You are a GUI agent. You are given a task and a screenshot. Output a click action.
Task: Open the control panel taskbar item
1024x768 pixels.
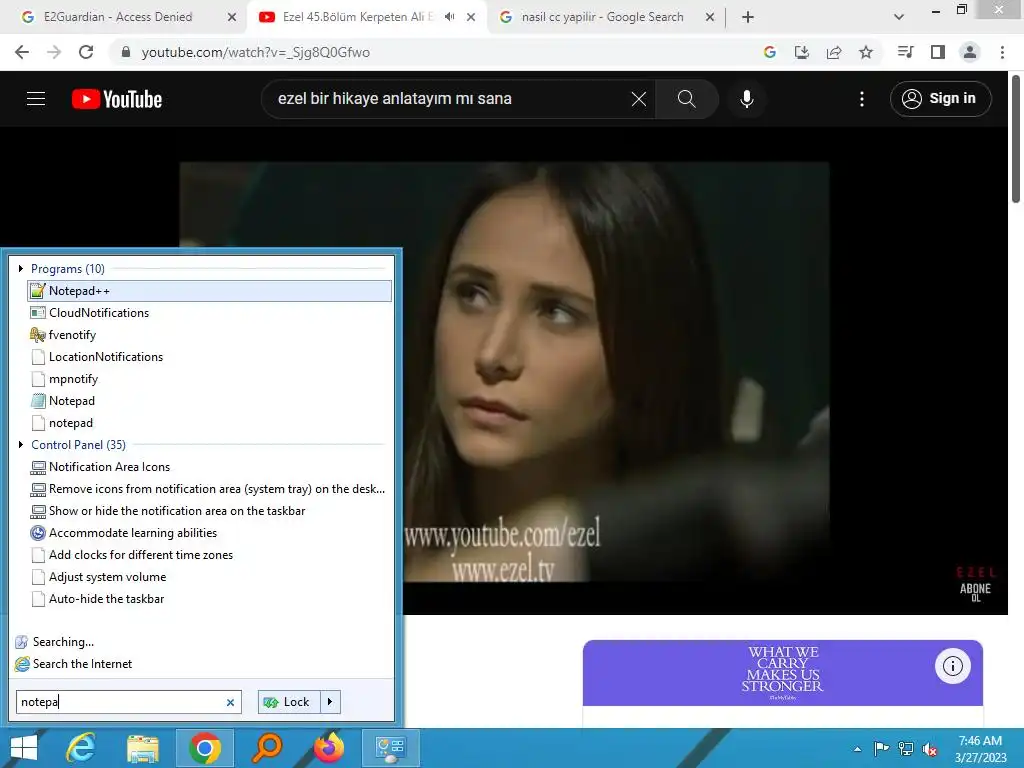click(x=391, y=748)
